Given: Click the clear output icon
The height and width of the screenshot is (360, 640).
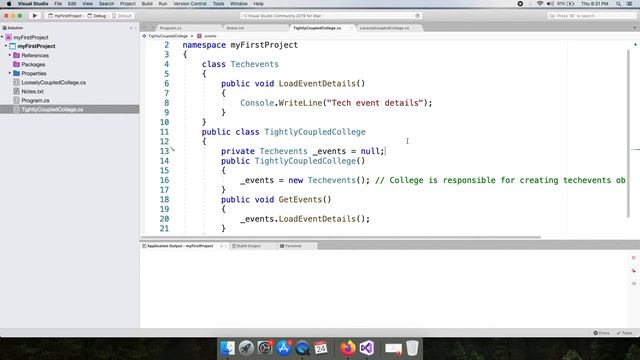Looking at the screenshot, I should point(633,271).
